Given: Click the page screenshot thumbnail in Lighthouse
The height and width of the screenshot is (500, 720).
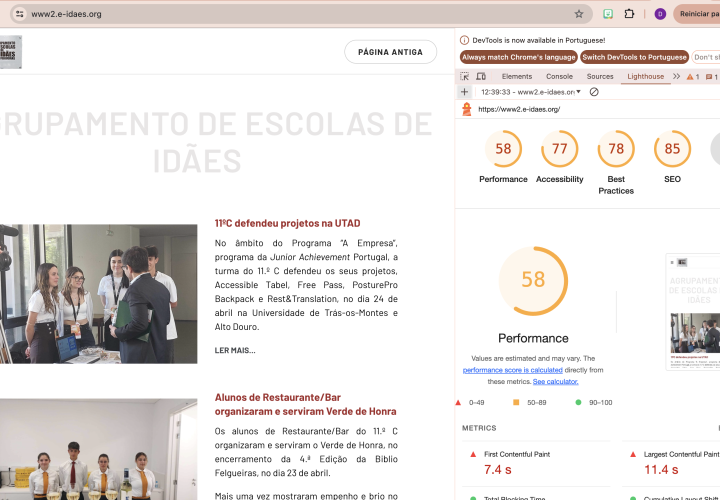Looking at the screenshot, I should pyautogui.click(x=693, y=311).
